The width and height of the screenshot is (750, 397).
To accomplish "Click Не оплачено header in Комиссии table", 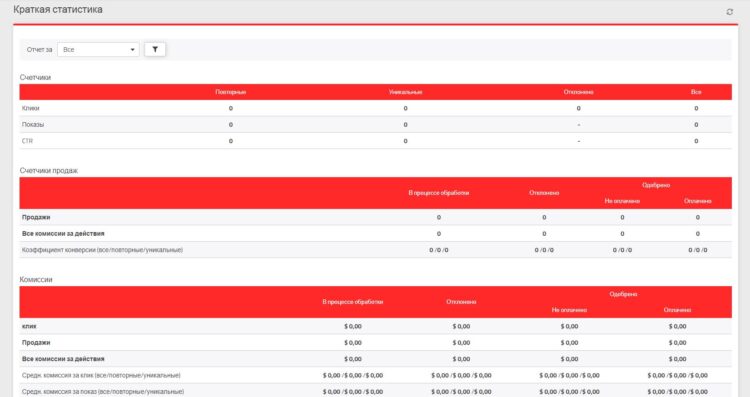I will (x=569, y=310).
